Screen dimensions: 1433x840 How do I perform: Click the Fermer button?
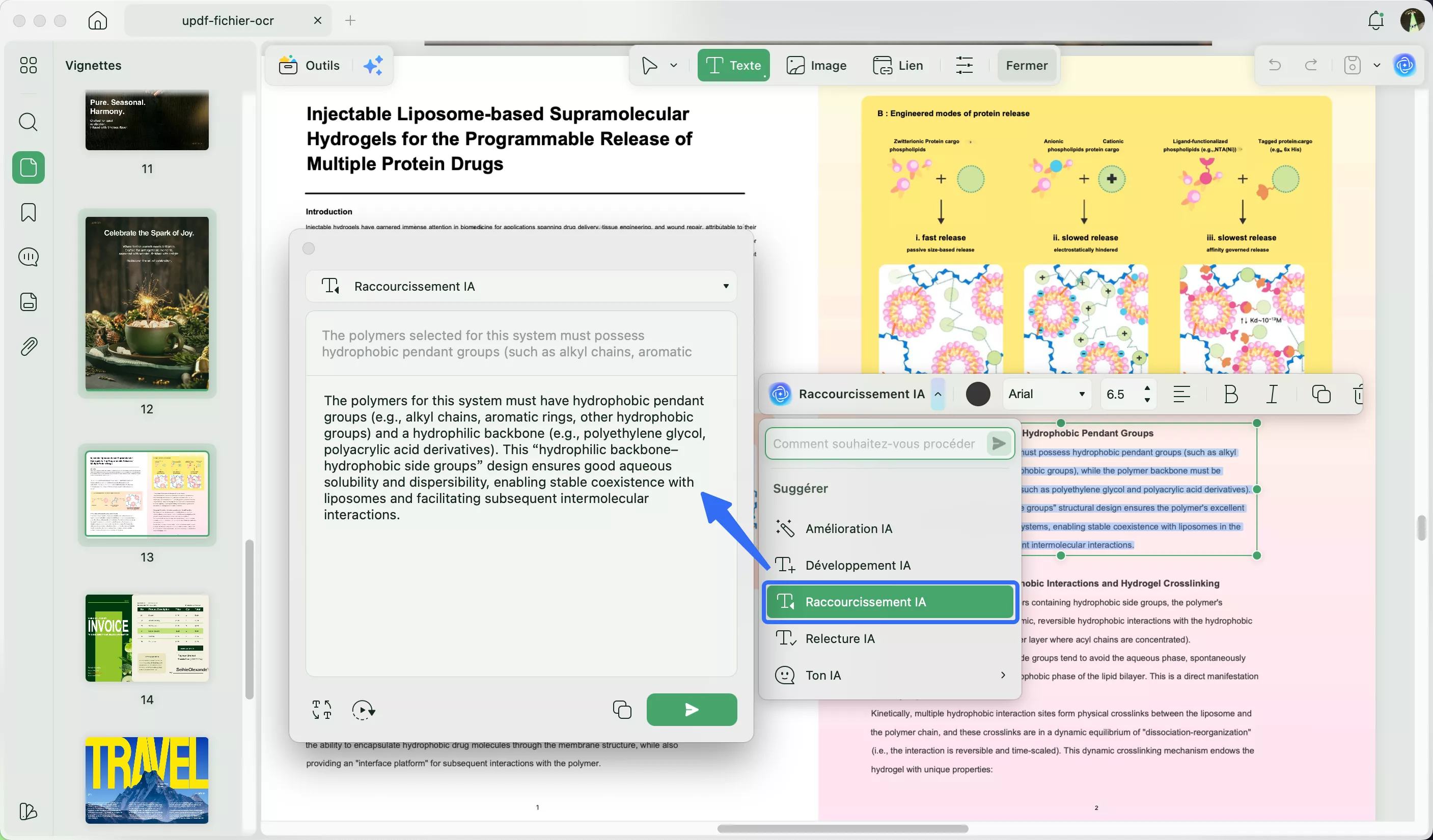(x=1026, y=65)
